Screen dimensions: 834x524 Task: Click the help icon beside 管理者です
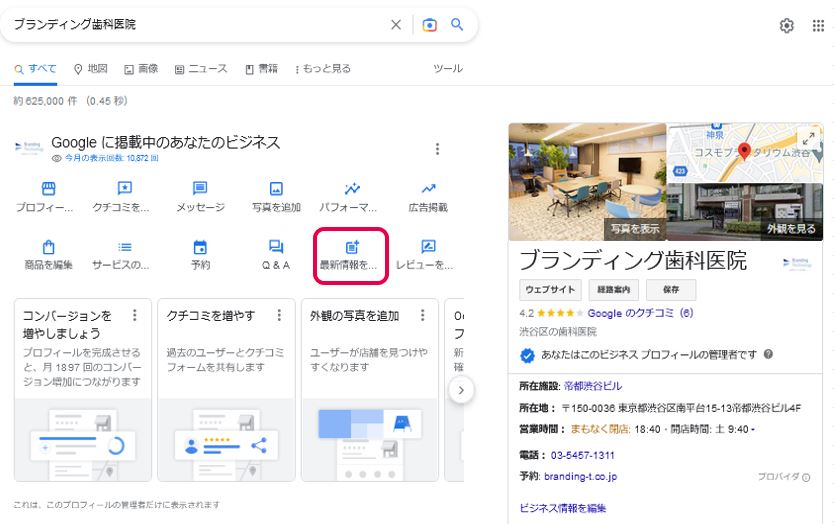tap(768, 354)
